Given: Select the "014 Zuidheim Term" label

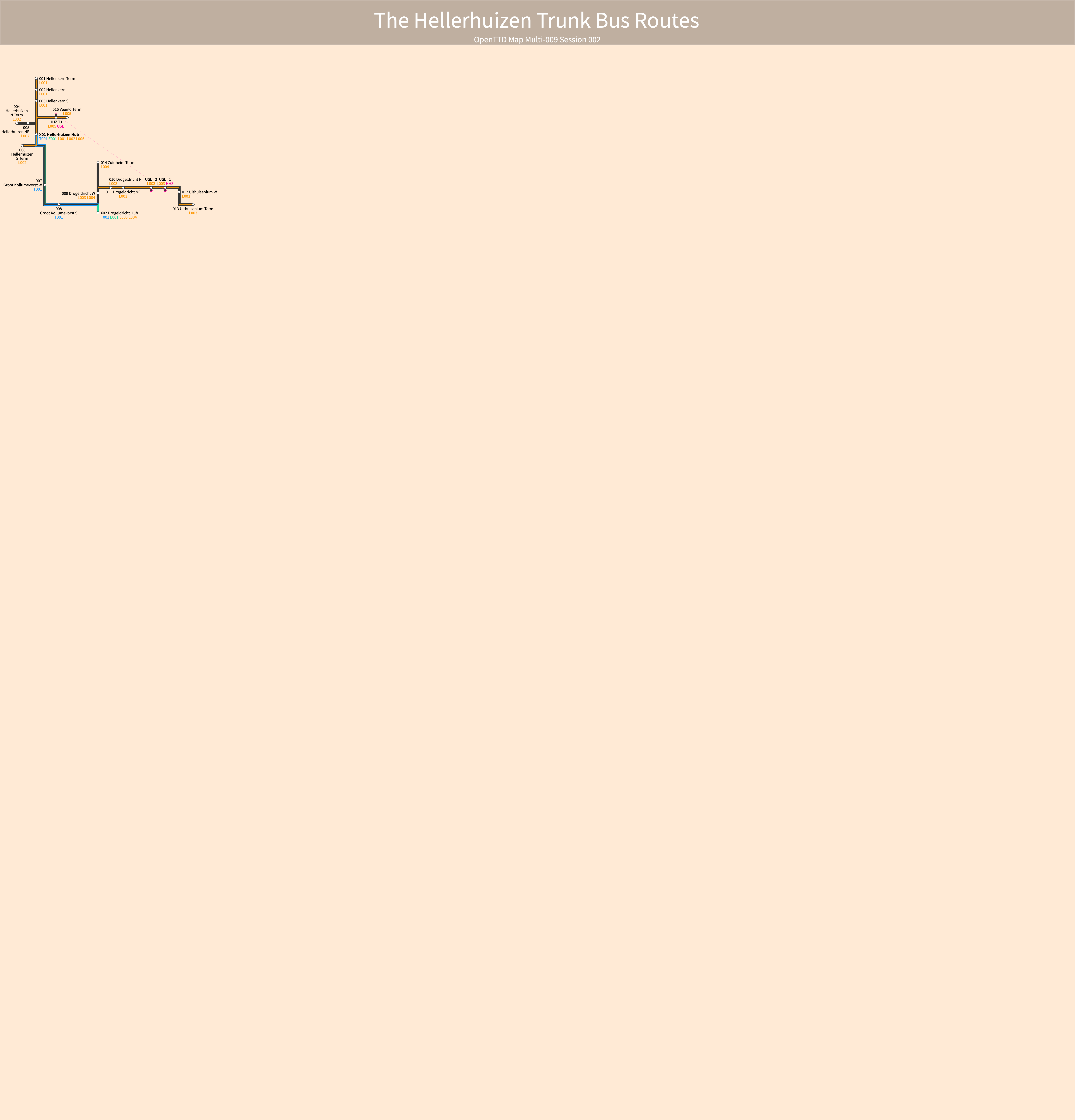Looking at the screenshot, I should pos(118,163).
